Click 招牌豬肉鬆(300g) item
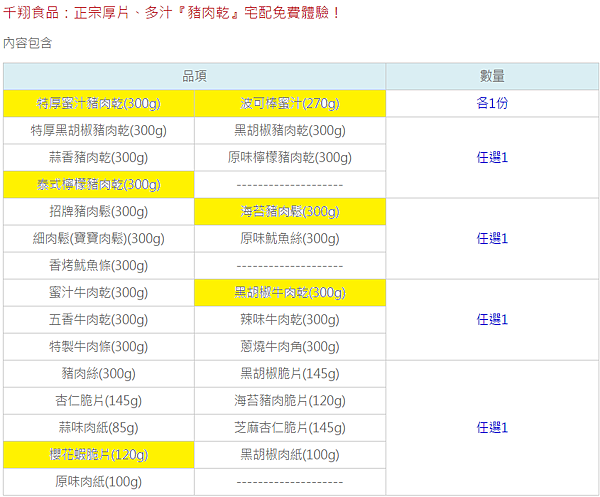This screenshot has height=497, width=600. [99, 212]
